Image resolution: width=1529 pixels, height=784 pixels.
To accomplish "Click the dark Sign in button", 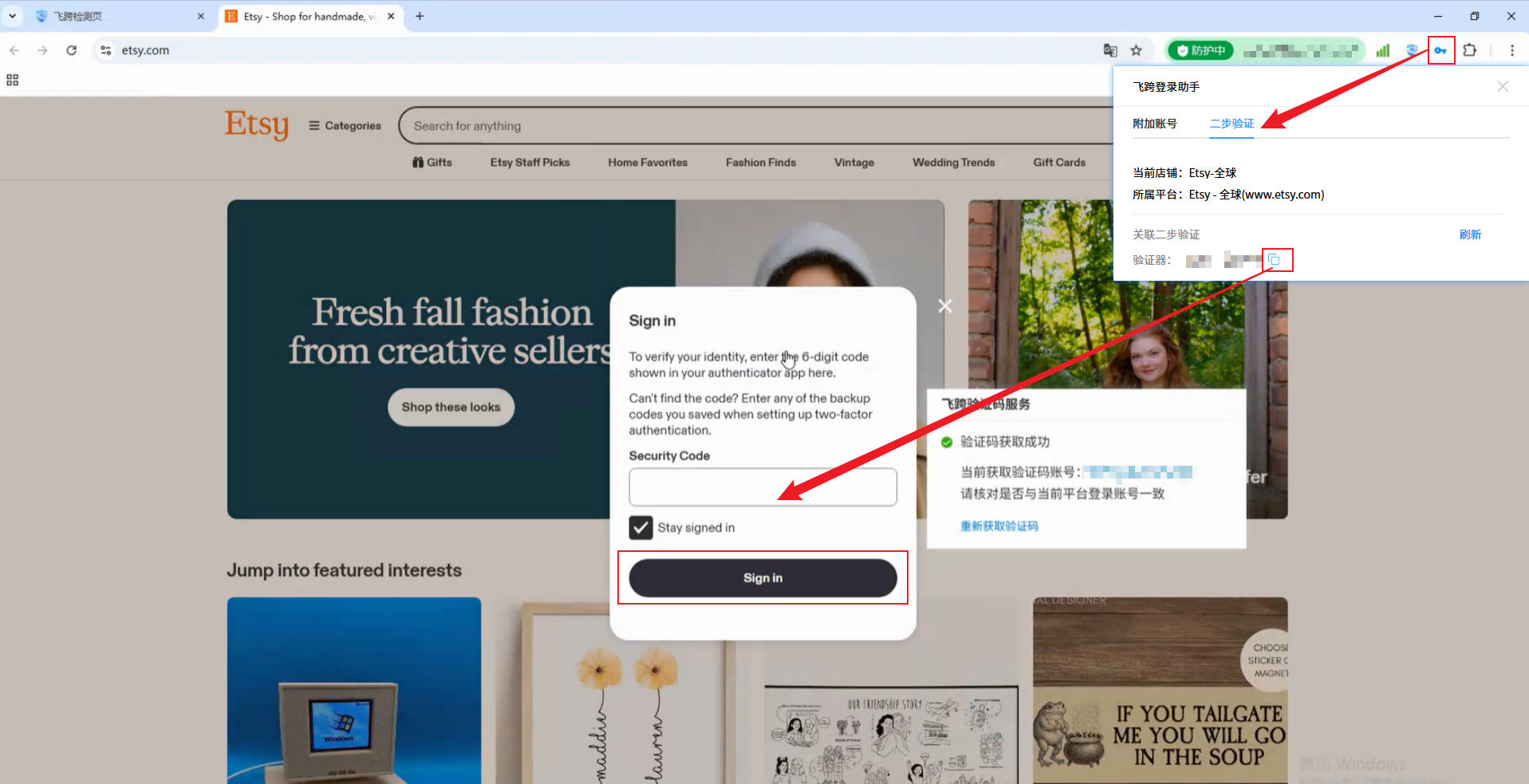I will pyautogui.click(x=763, y=578).
